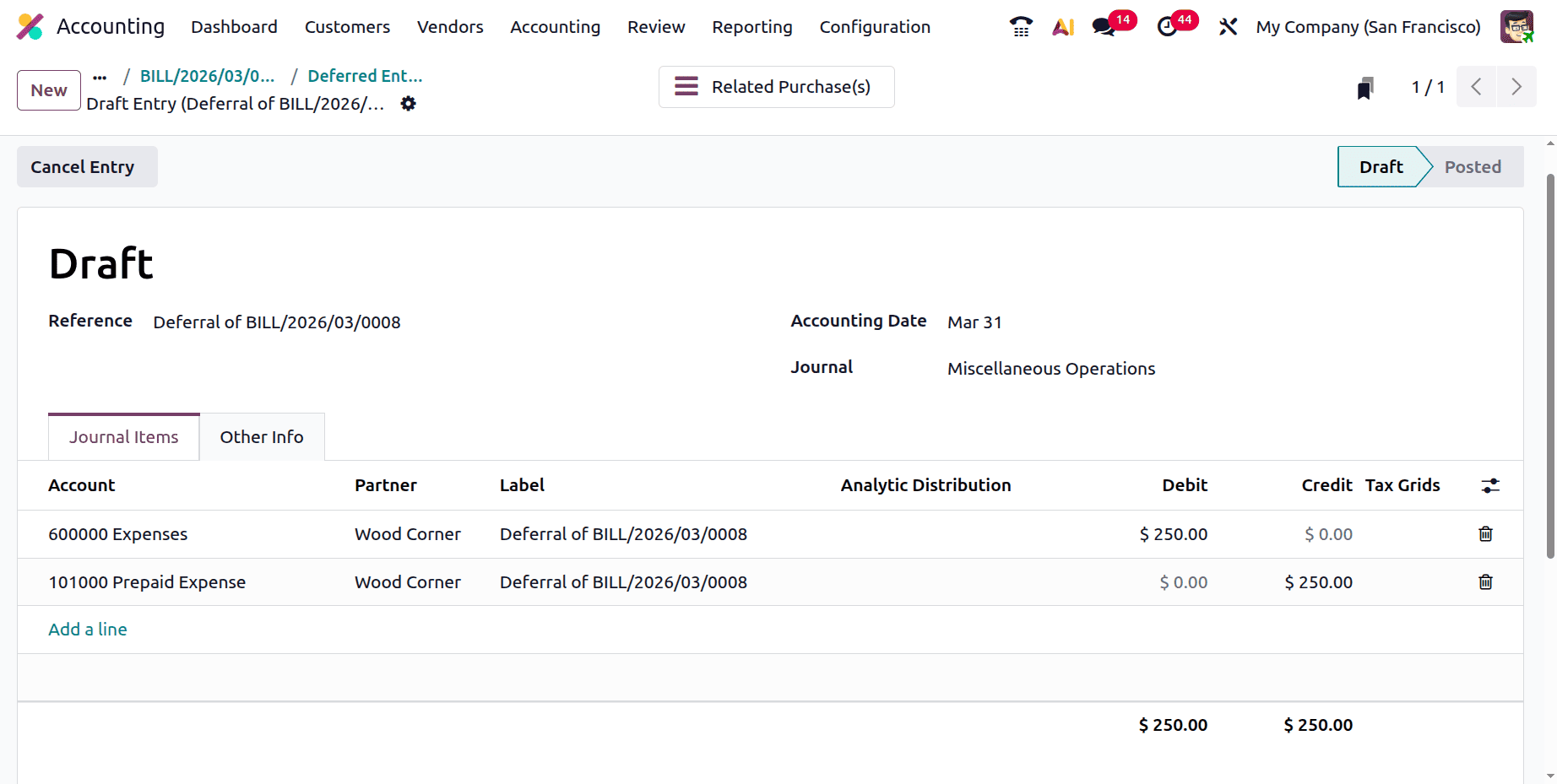Click the Odoo Accounting app logo
1557x784 pixels.
(x=30, y=27)
